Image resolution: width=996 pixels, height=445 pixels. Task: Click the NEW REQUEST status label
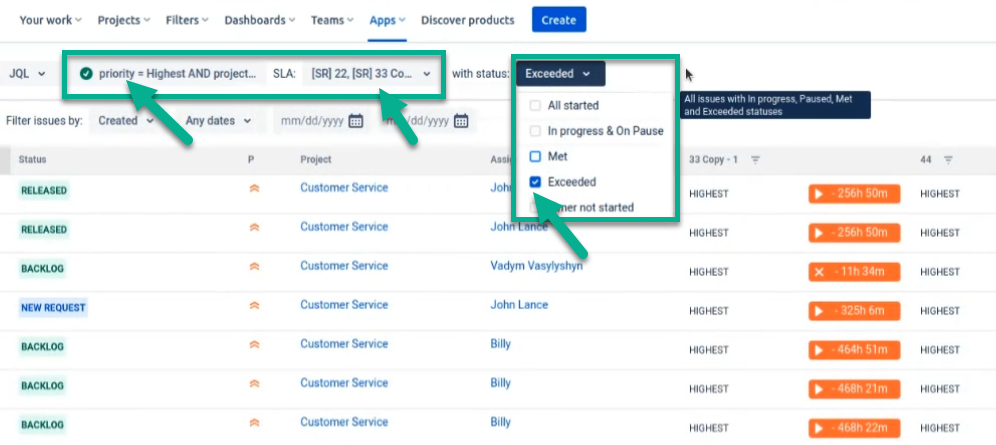point(53,308)
